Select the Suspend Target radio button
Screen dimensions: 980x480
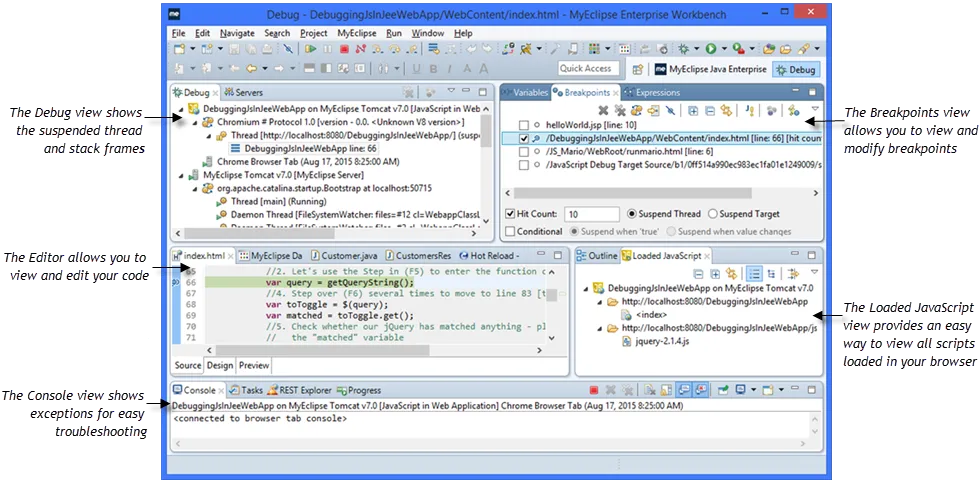pyautogui.click(x=712, y=214)
